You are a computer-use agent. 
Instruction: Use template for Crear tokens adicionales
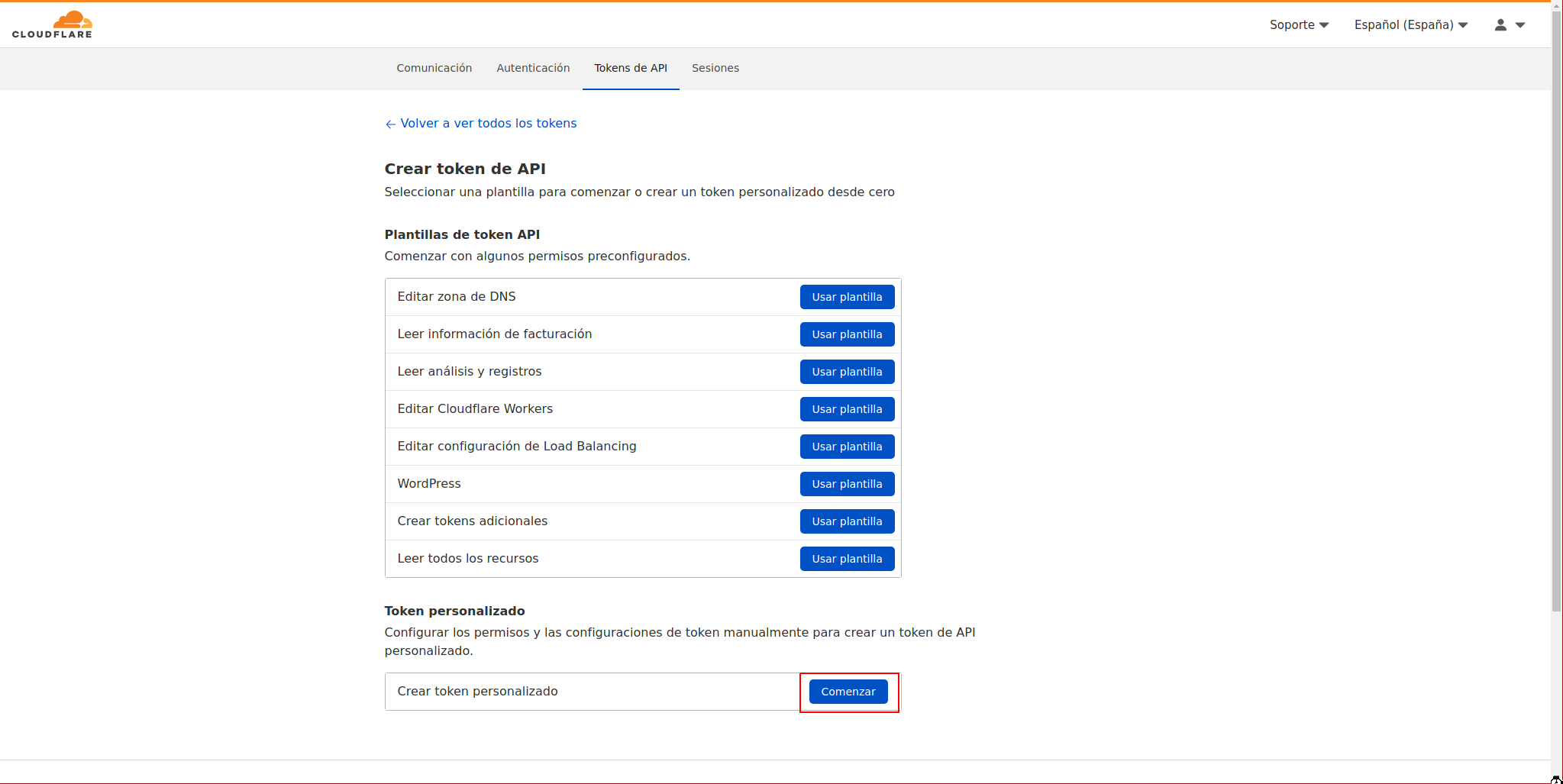tap(847, 521)
